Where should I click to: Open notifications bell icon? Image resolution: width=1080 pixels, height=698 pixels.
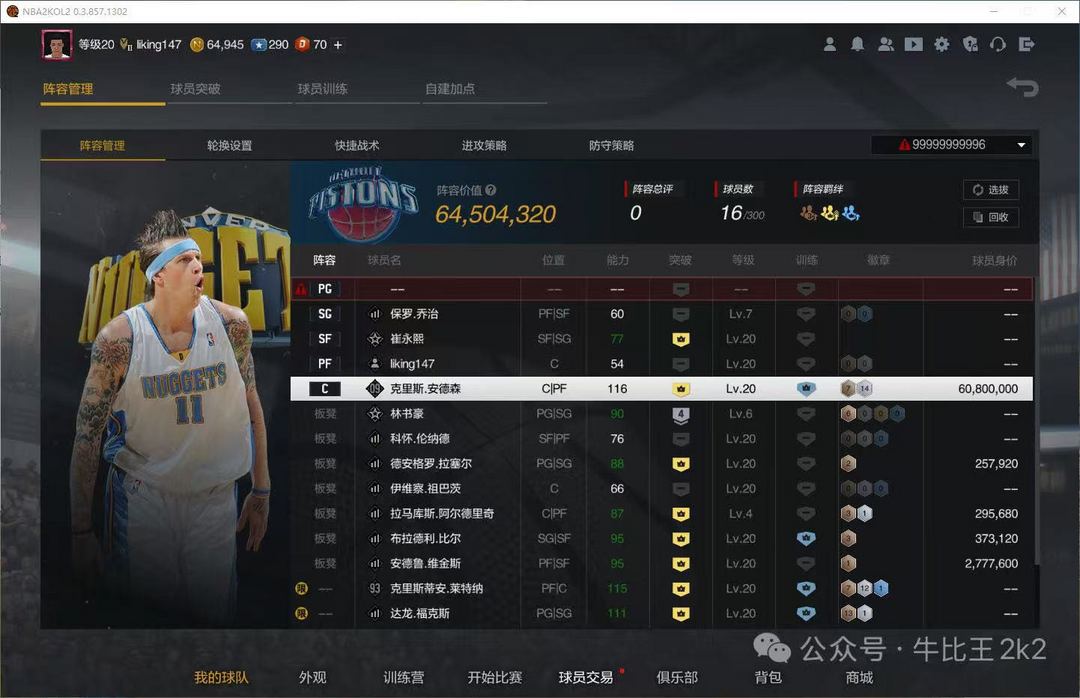(x=858, y=45)
